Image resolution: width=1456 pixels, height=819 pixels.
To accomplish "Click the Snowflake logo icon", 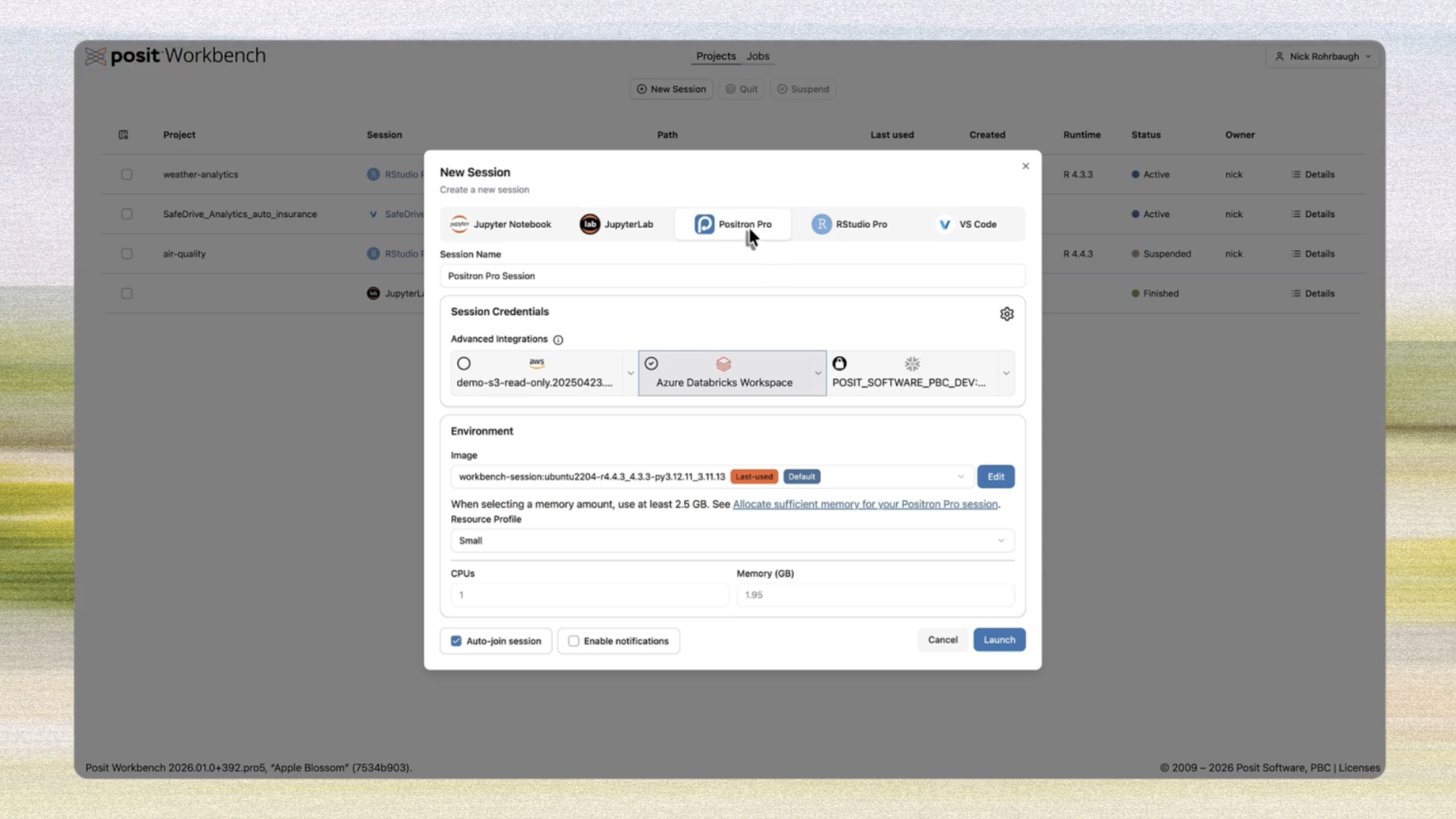I will point(912,364).
